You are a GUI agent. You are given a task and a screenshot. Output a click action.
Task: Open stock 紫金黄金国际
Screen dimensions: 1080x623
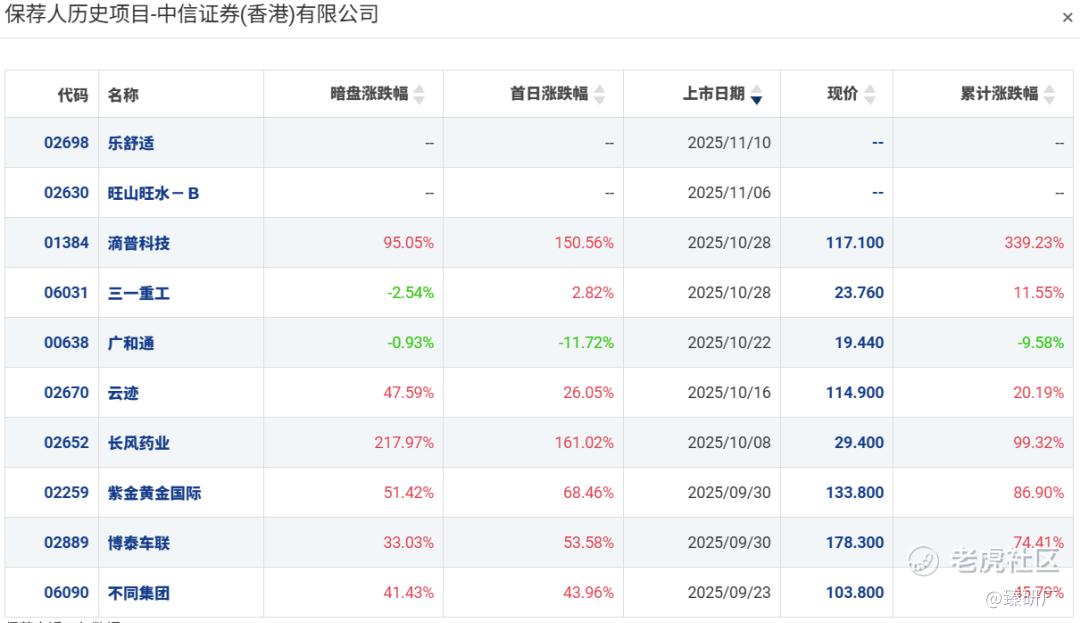point(154,493)
